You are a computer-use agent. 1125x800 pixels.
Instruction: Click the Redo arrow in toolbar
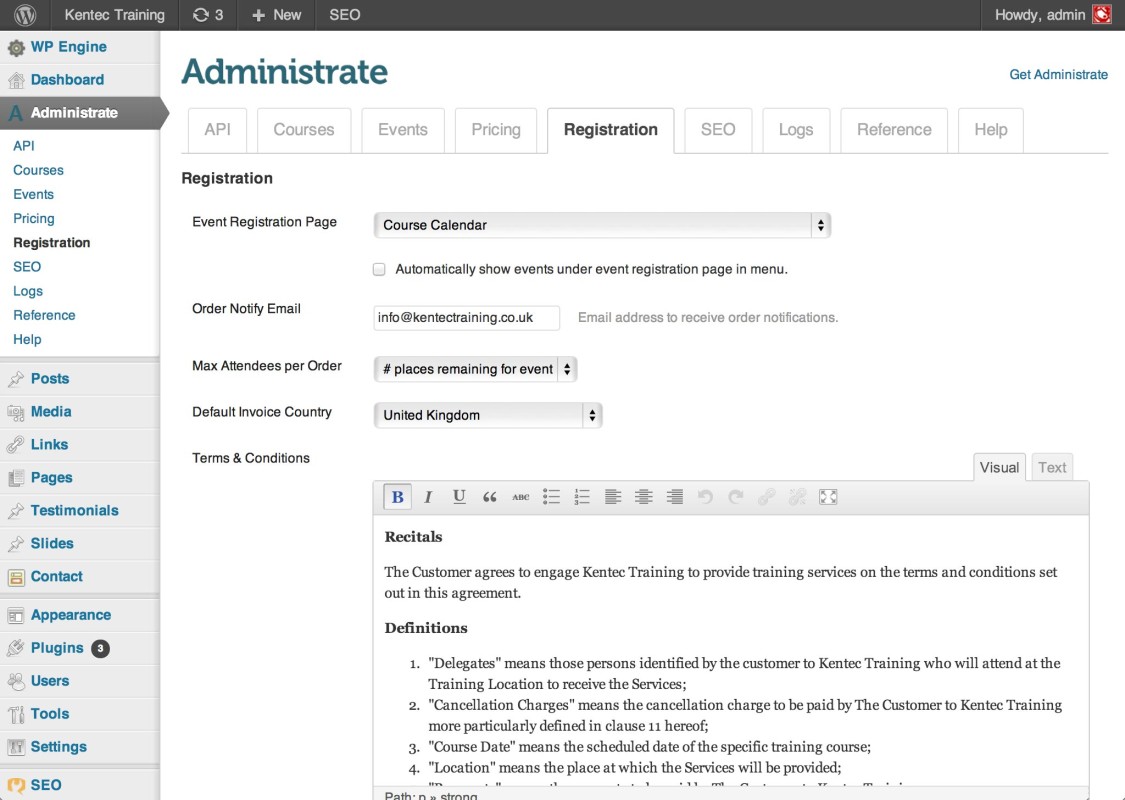coord(735,497)
